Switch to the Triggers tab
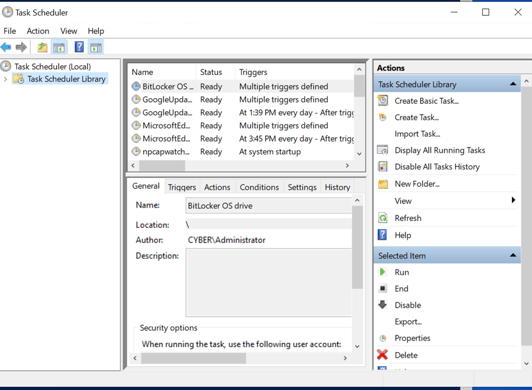Screen dimensions: 532x390 tap(182, 187)
